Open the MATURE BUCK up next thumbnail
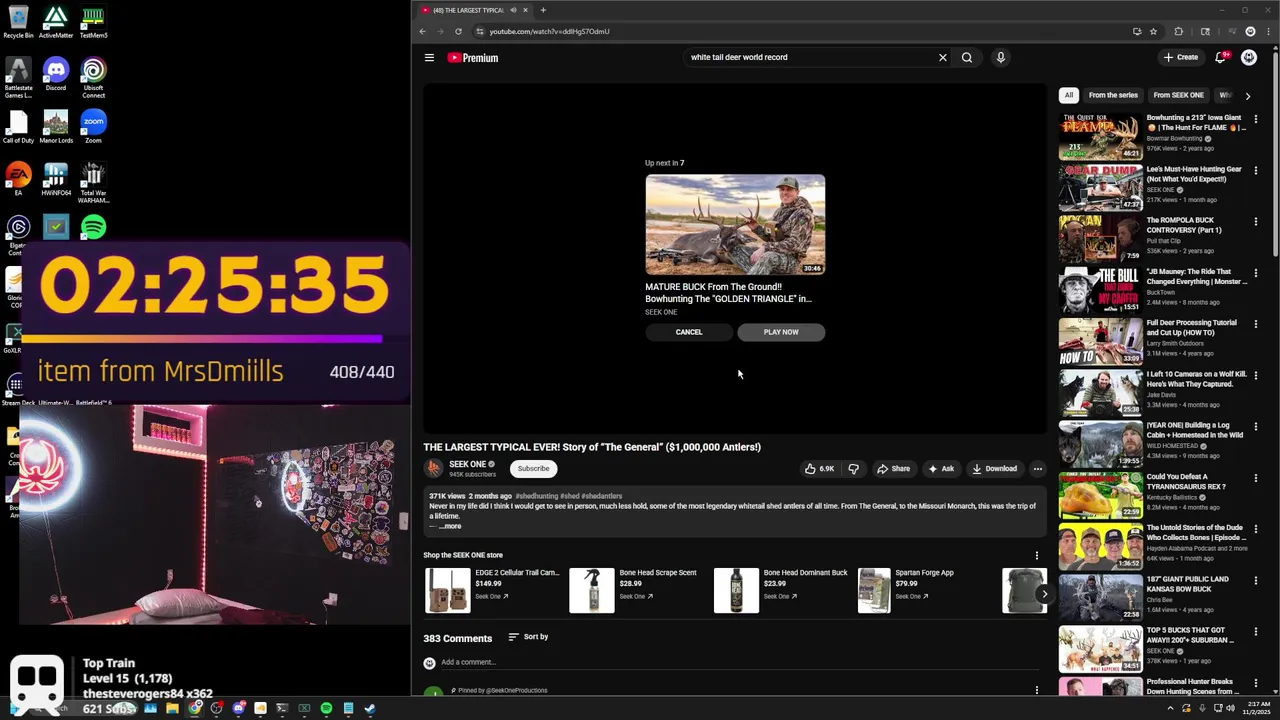 (735, 225)
